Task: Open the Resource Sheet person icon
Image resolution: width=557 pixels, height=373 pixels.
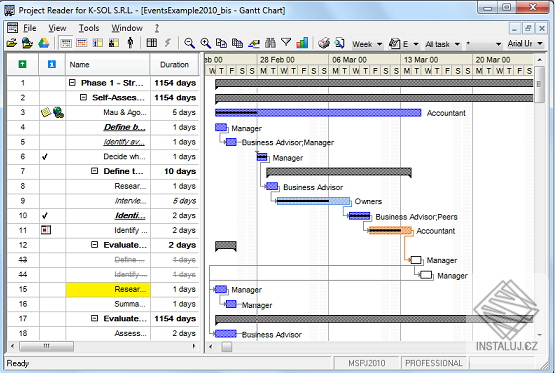Action: [130, 43]
